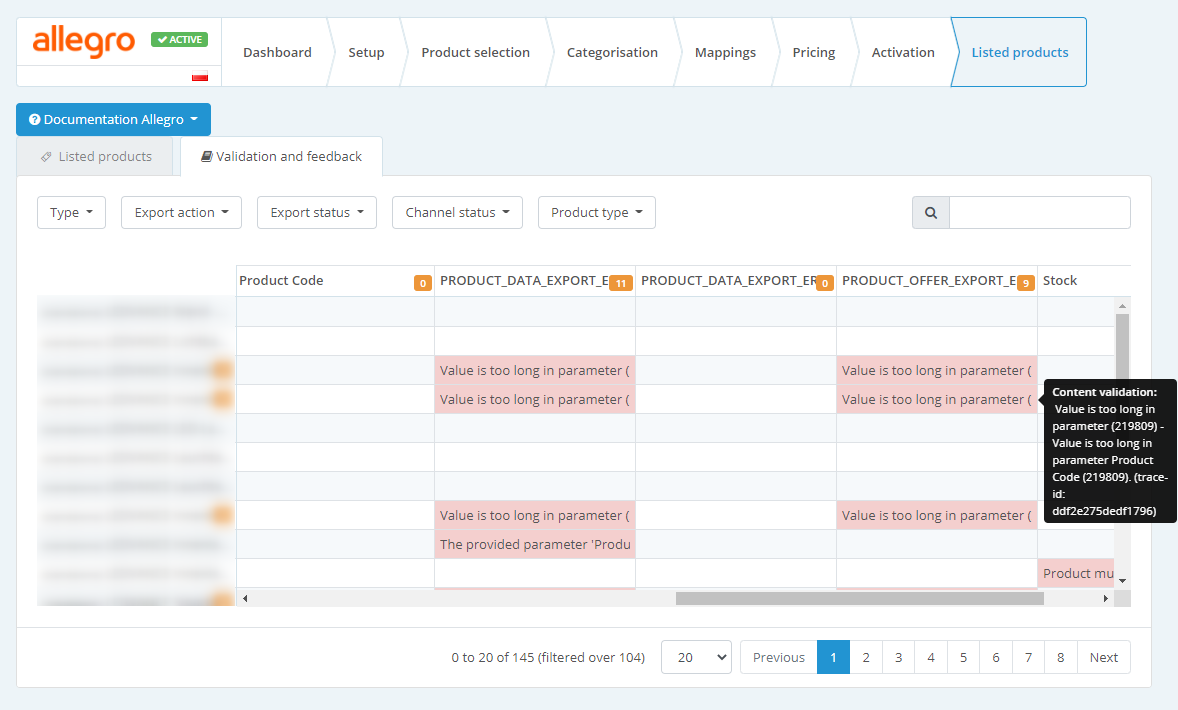Click the Poland flag icon
Screen dimensions: 1178x710
[x=199, y=77]
